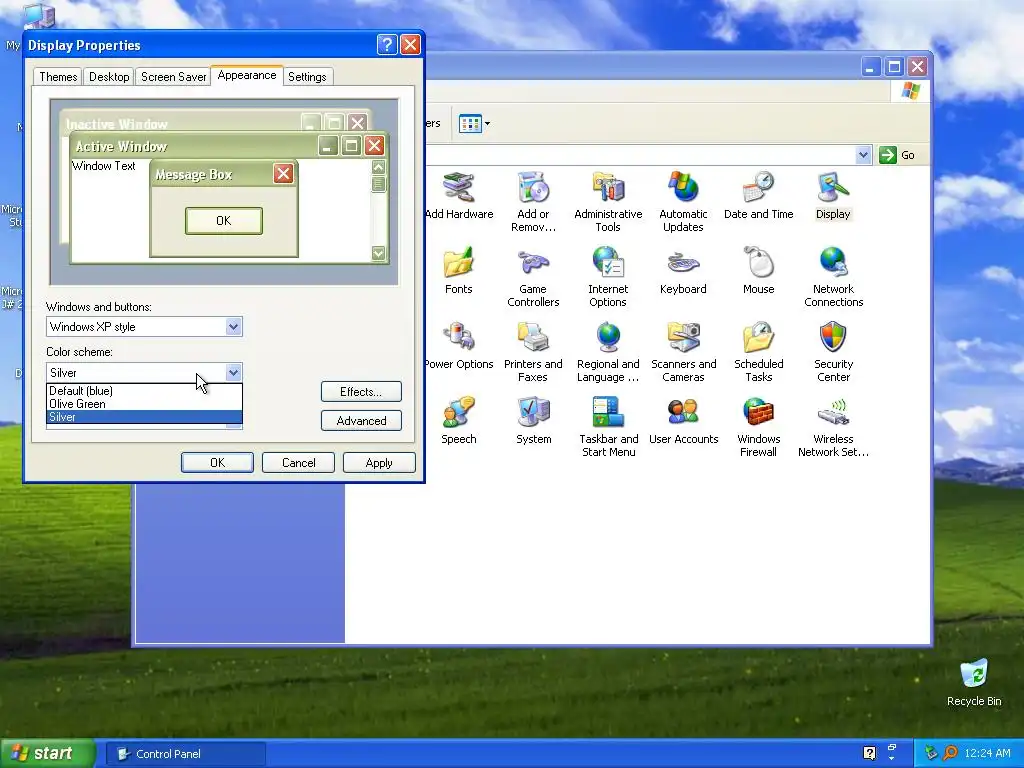Click the Effects... button
1024x768 pixels.
tap(361, 392)
